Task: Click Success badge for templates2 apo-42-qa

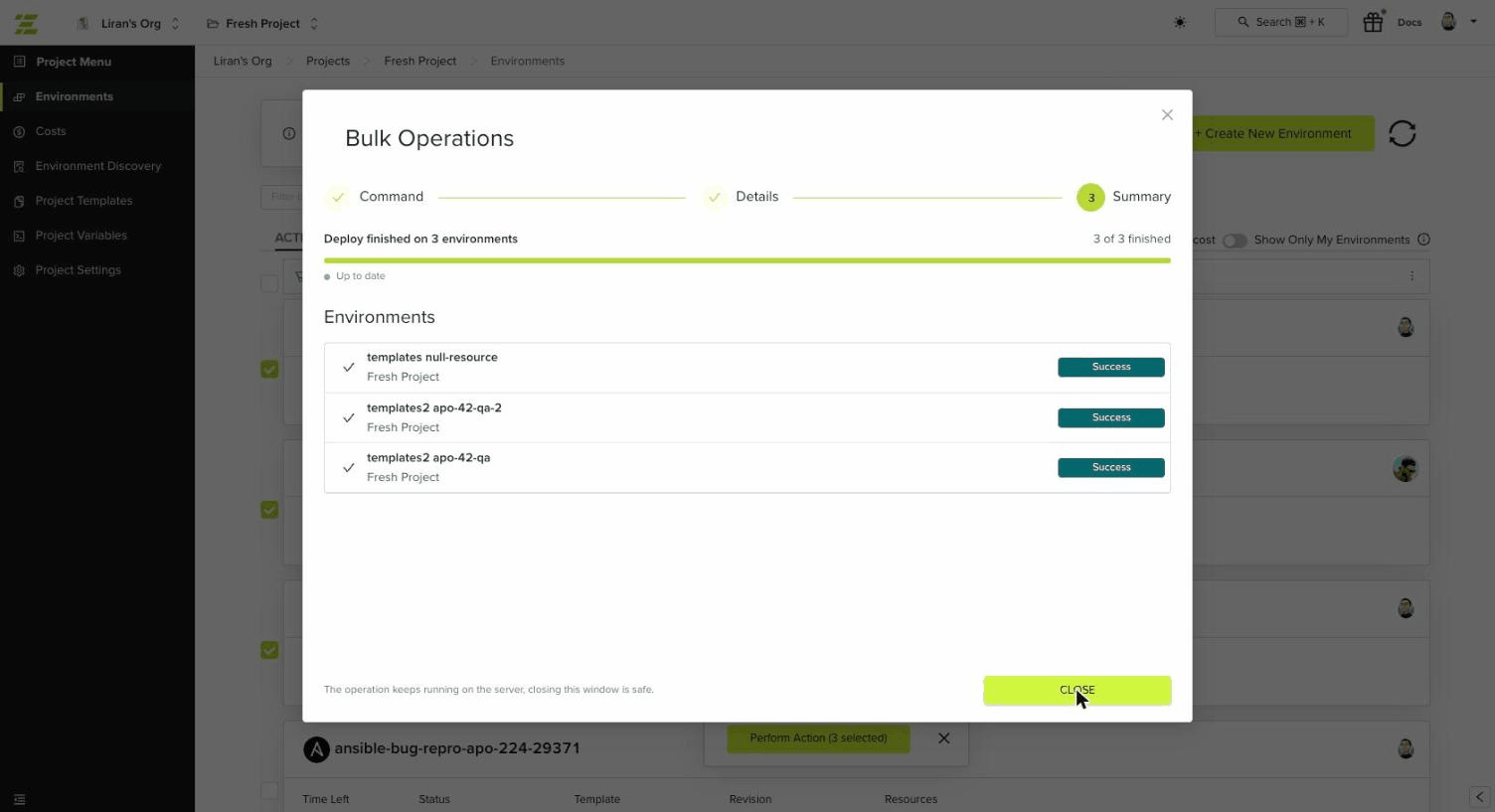Action: [1111, 468]
